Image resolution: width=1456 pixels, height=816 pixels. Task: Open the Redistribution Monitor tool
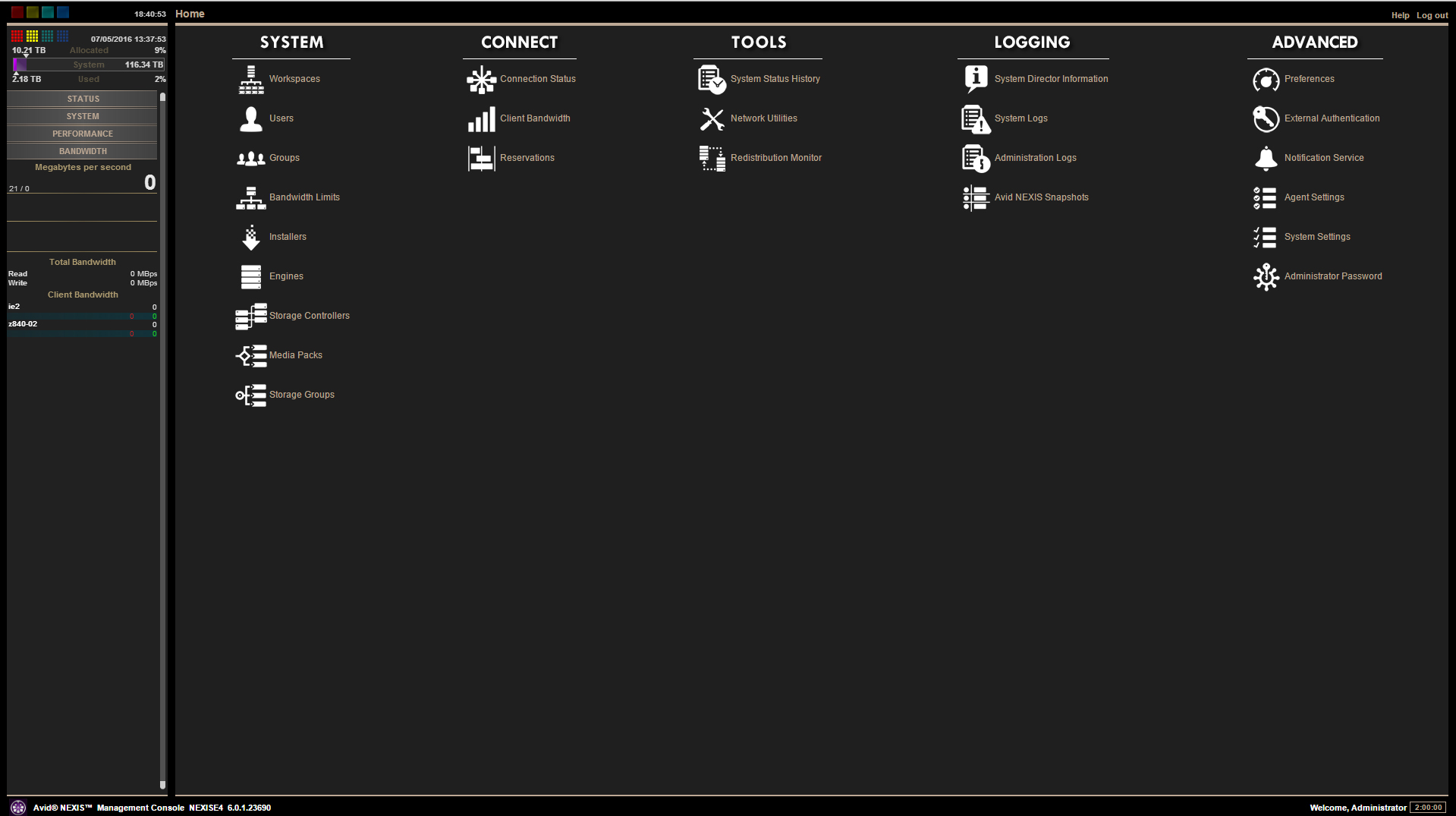(711, 158)
